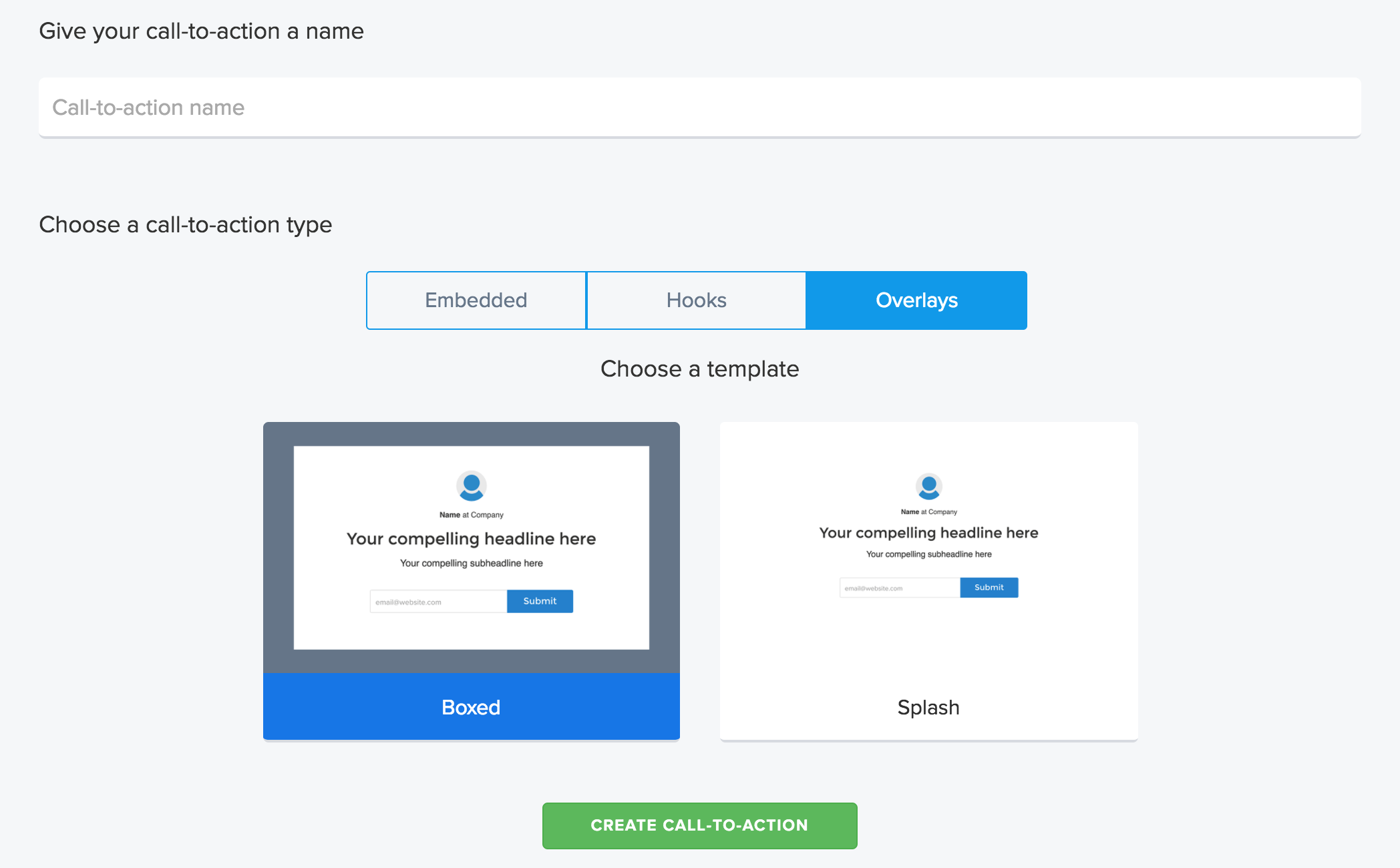Click Submit button in Boxed preview
The width and height of the screenshot is (1400, 868).
tap(540, 601)
